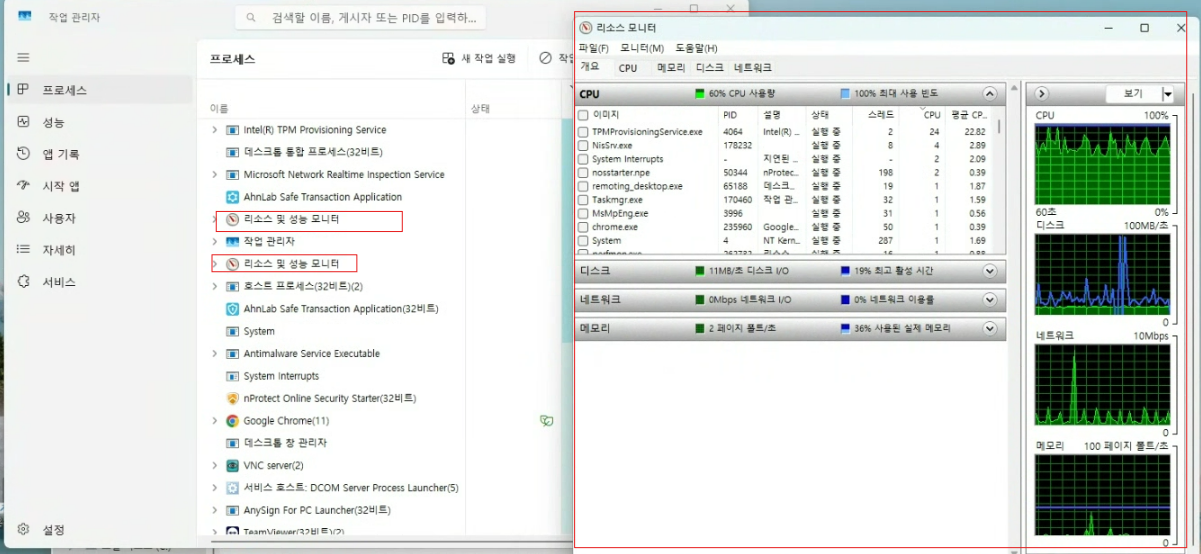Viewport: 1201px width, 554px height.
Task: Switch to the 디스크 tab in Resource Monitor
Action: pos(710,68)
